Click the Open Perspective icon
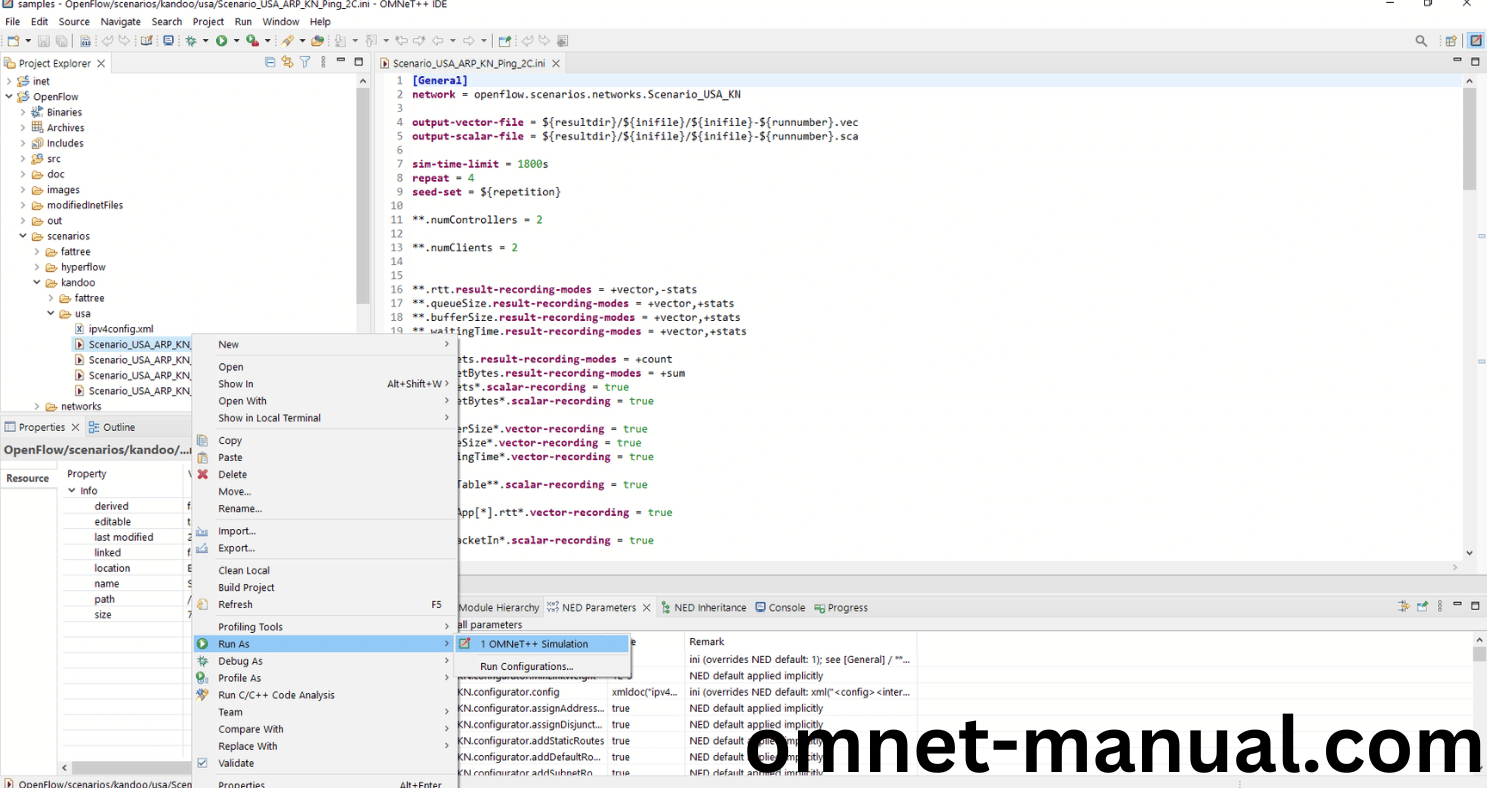1487x788 pixels. [x=1451, y=41]
